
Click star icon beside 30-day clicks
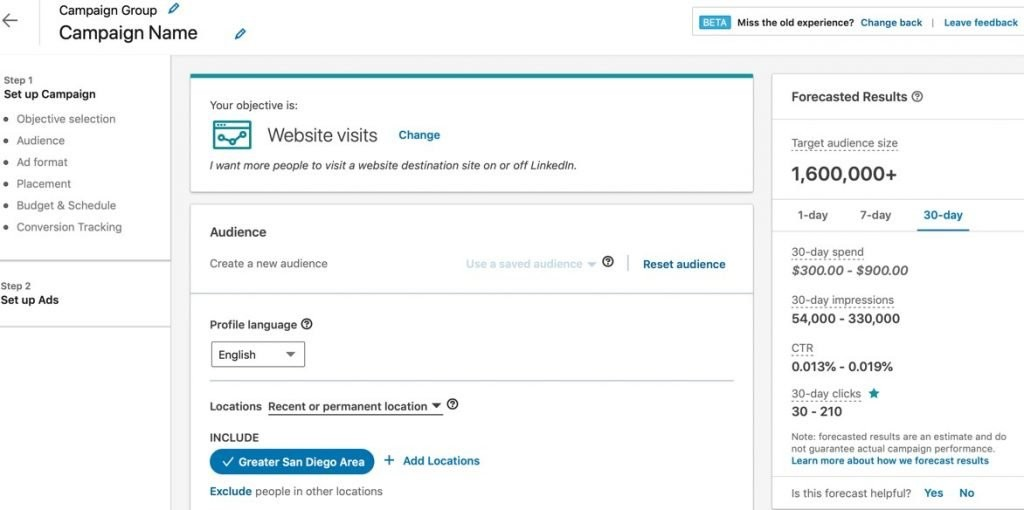point(874,394)
